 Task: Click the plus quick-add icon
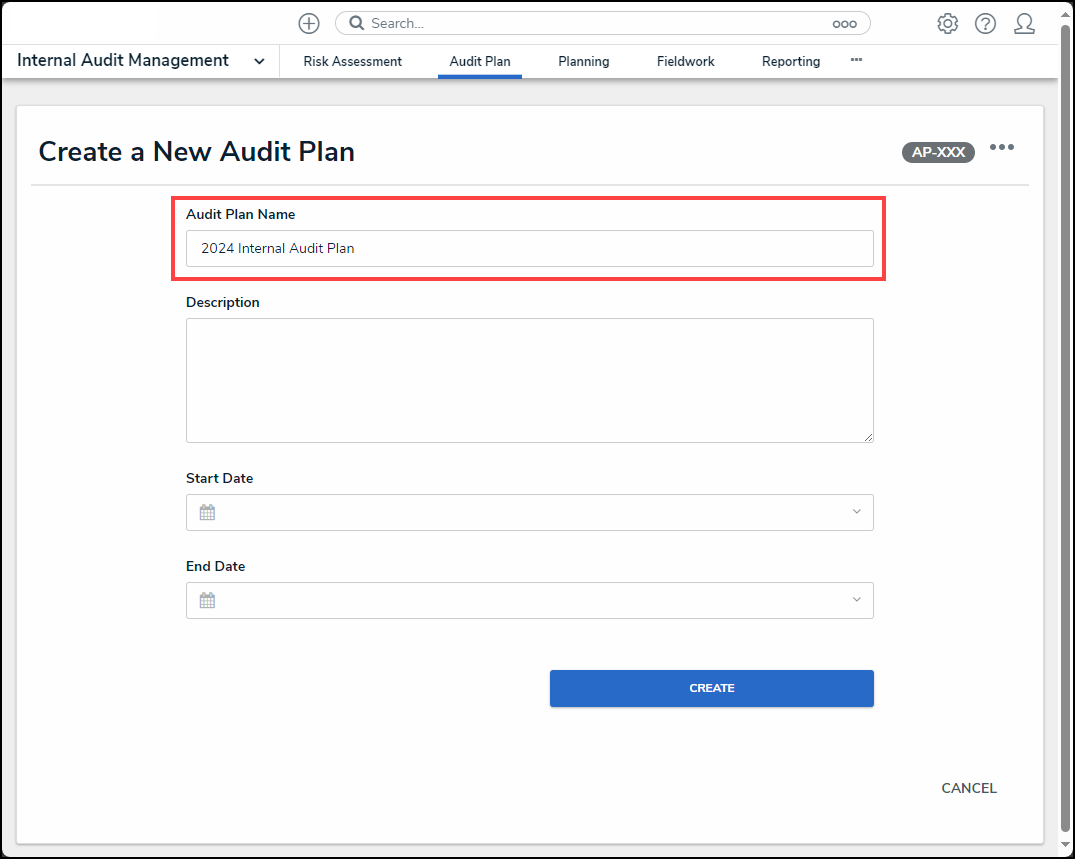click(309, 24)
